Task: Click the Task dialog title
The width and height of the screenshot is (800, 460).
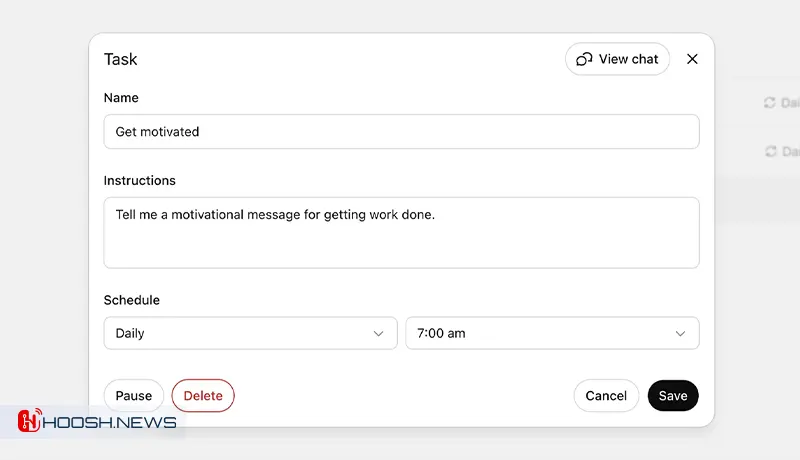Action: tap(121, 59)
